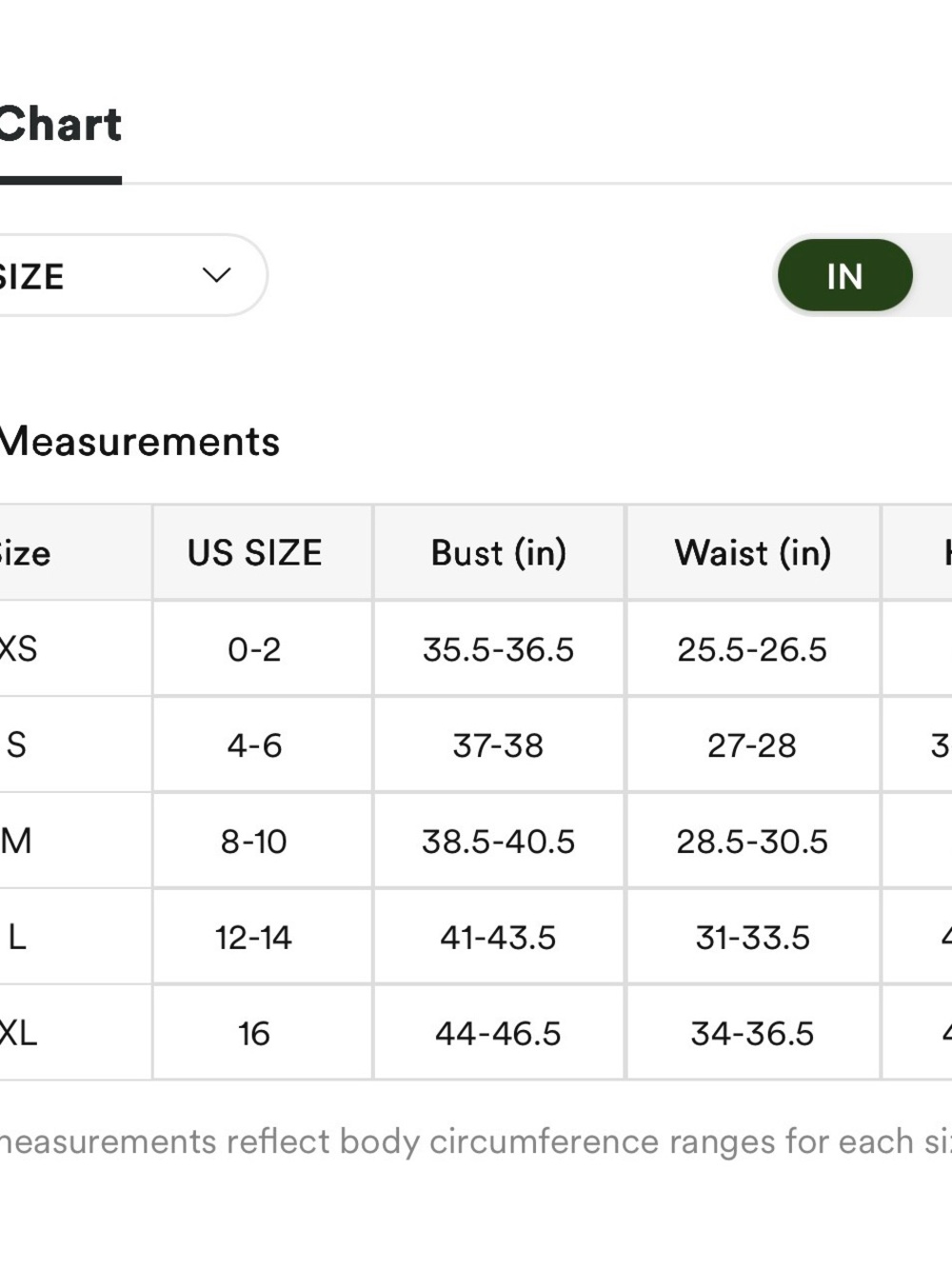Click the 28.5-30.5 waist cell
The width and height of the screenshot is (952, 1269).
coord(753,842)
